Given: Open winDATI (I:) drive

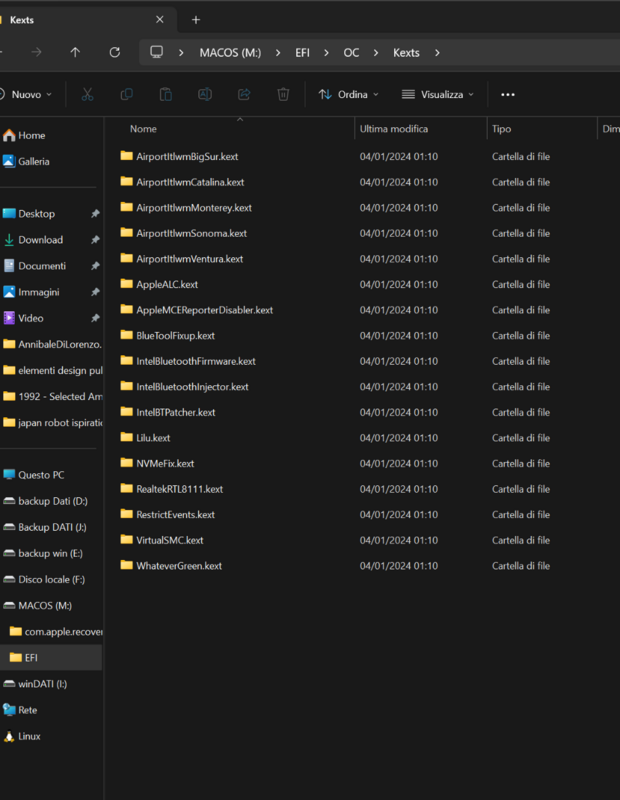Looking at the screenshot, I should click(35, 684).
